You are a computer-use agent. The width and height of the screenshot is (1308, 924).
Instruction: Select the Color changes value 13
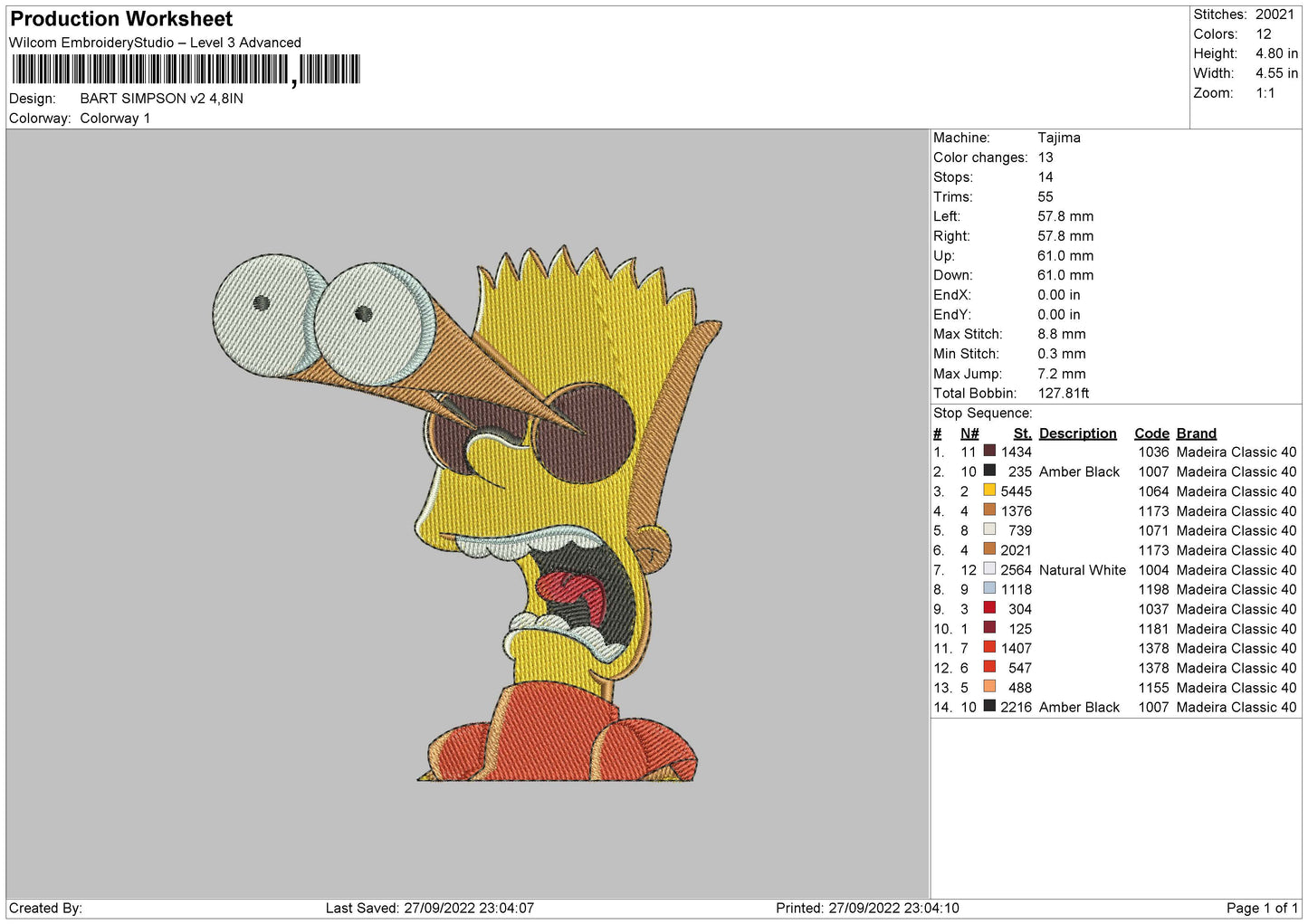(1045, 157)
